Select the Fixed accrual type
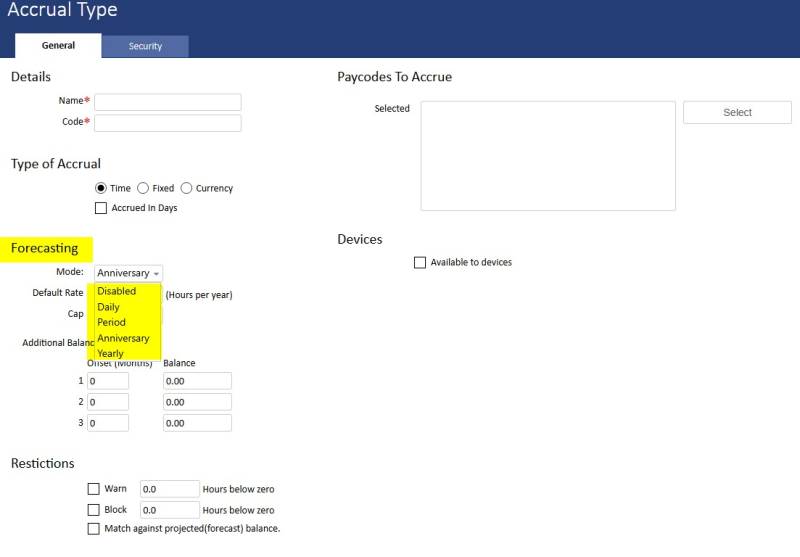 pos(143,188)
